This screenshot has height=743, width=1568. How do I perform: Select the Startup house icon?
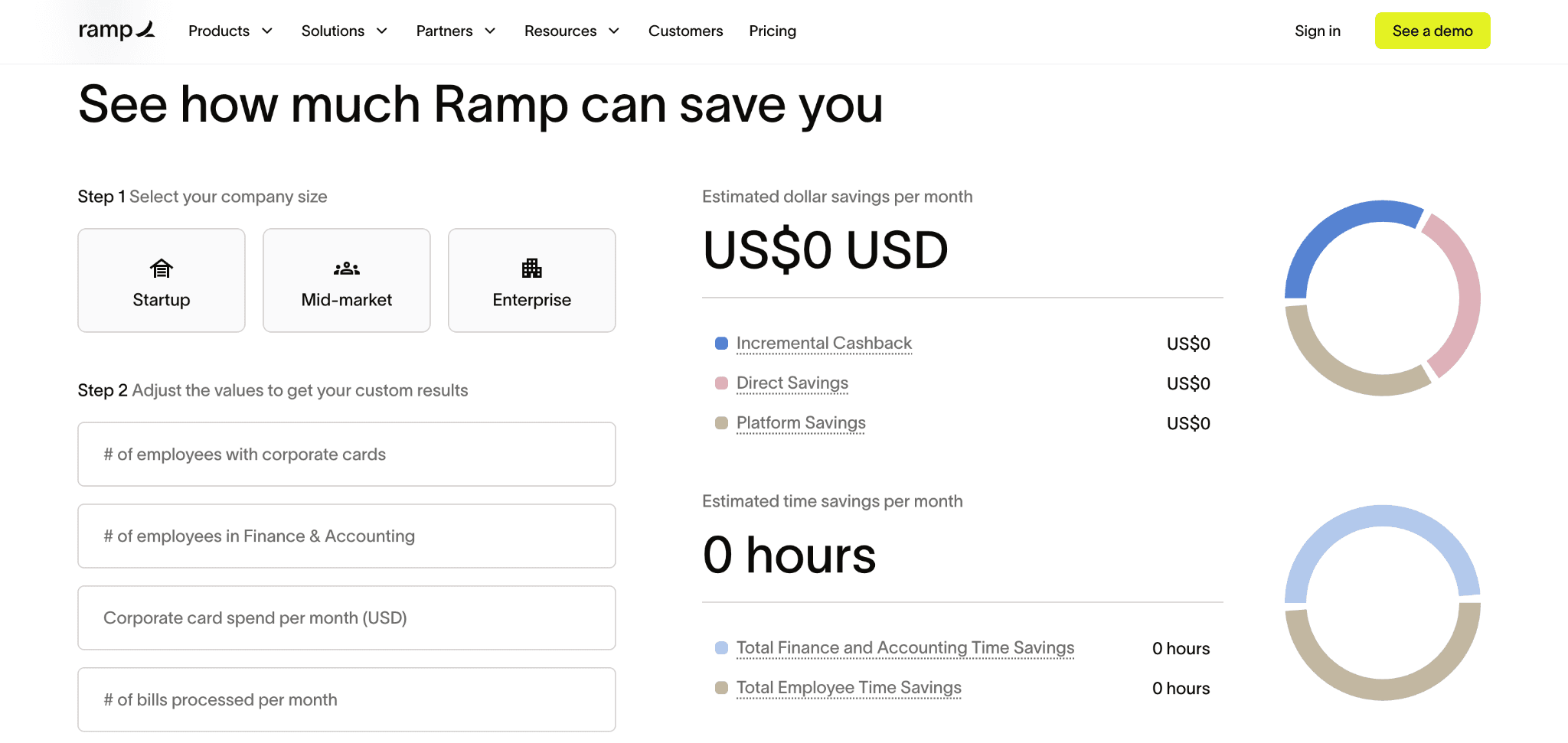(162, 269)
